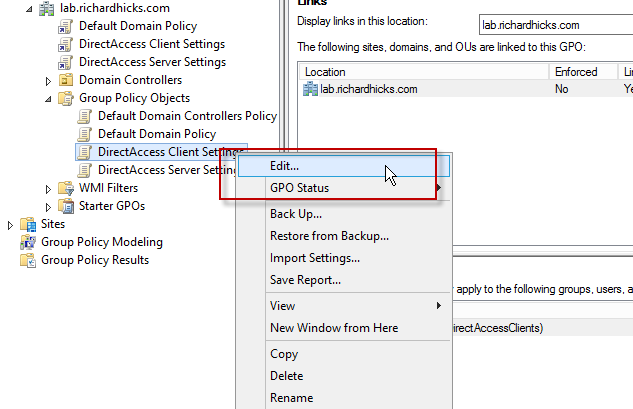The width and height of the screenshot is (633, 409).
Task: Expand the WMI Filters tree node
Action: point(48,188)
